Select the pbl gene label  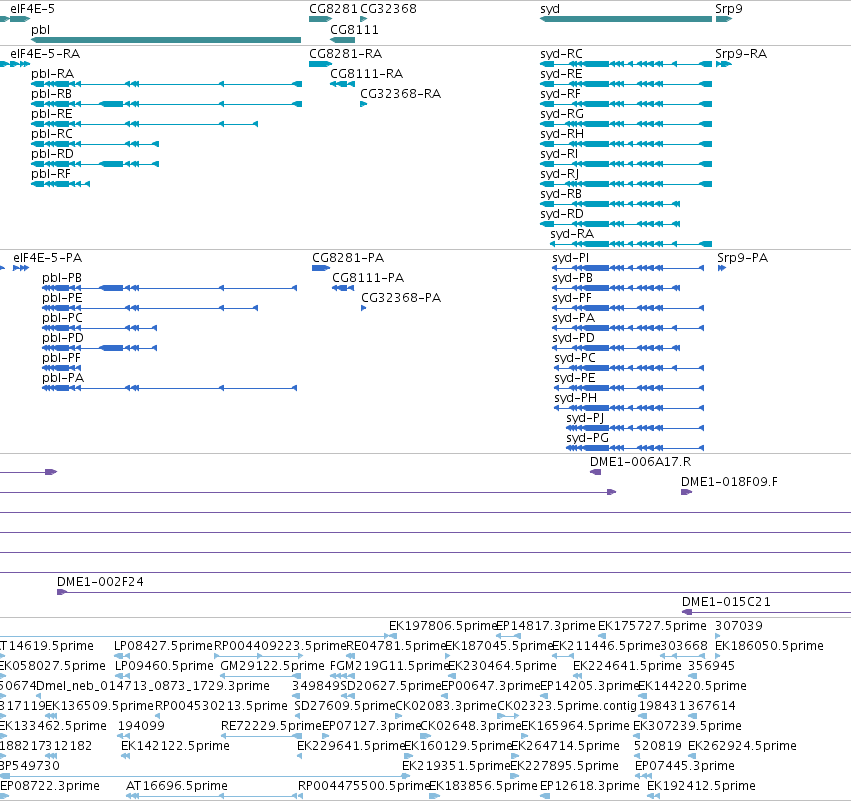(x=41, y=30)
